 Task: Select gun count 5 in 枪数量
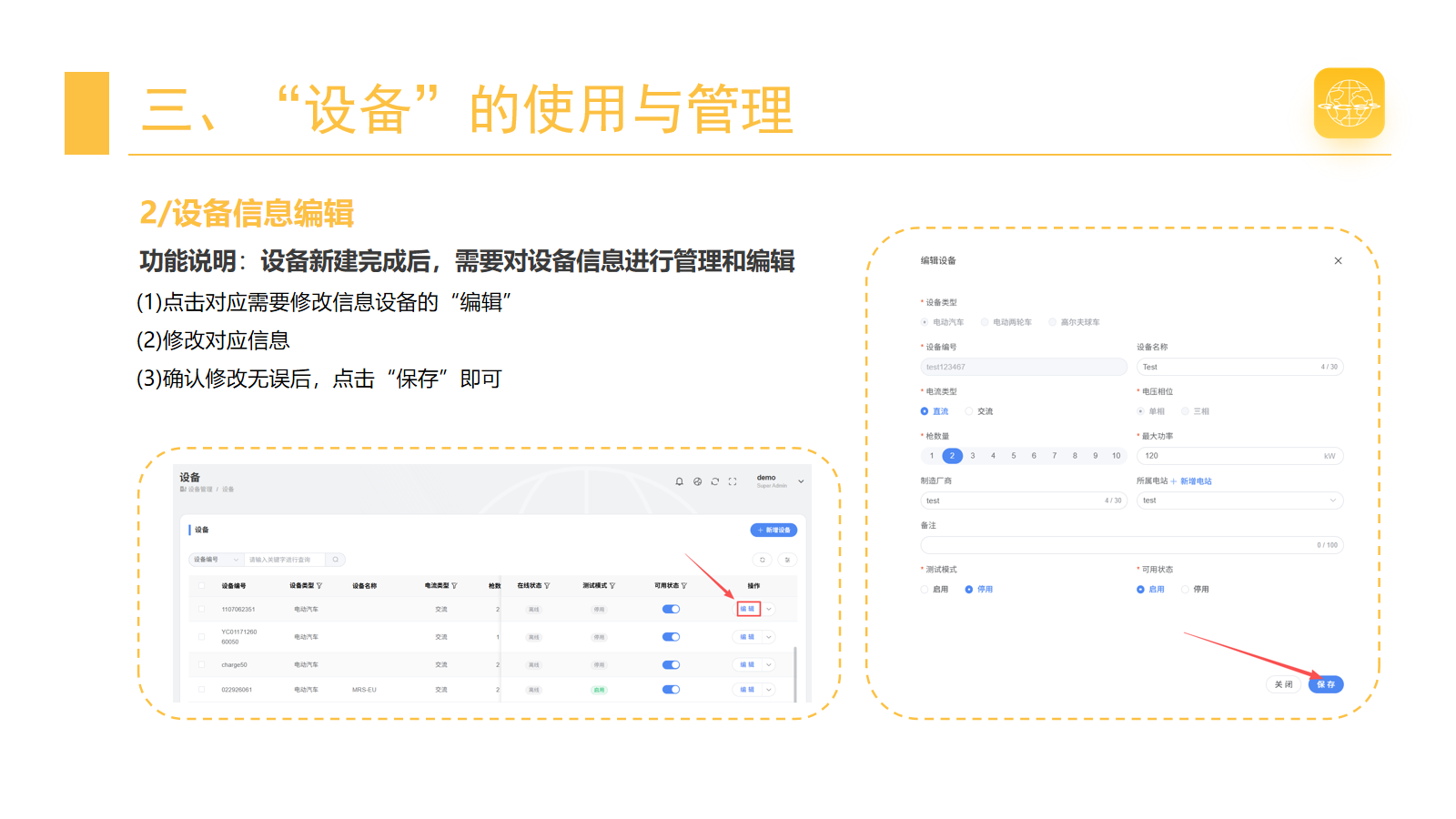[x=1014, y=456]
